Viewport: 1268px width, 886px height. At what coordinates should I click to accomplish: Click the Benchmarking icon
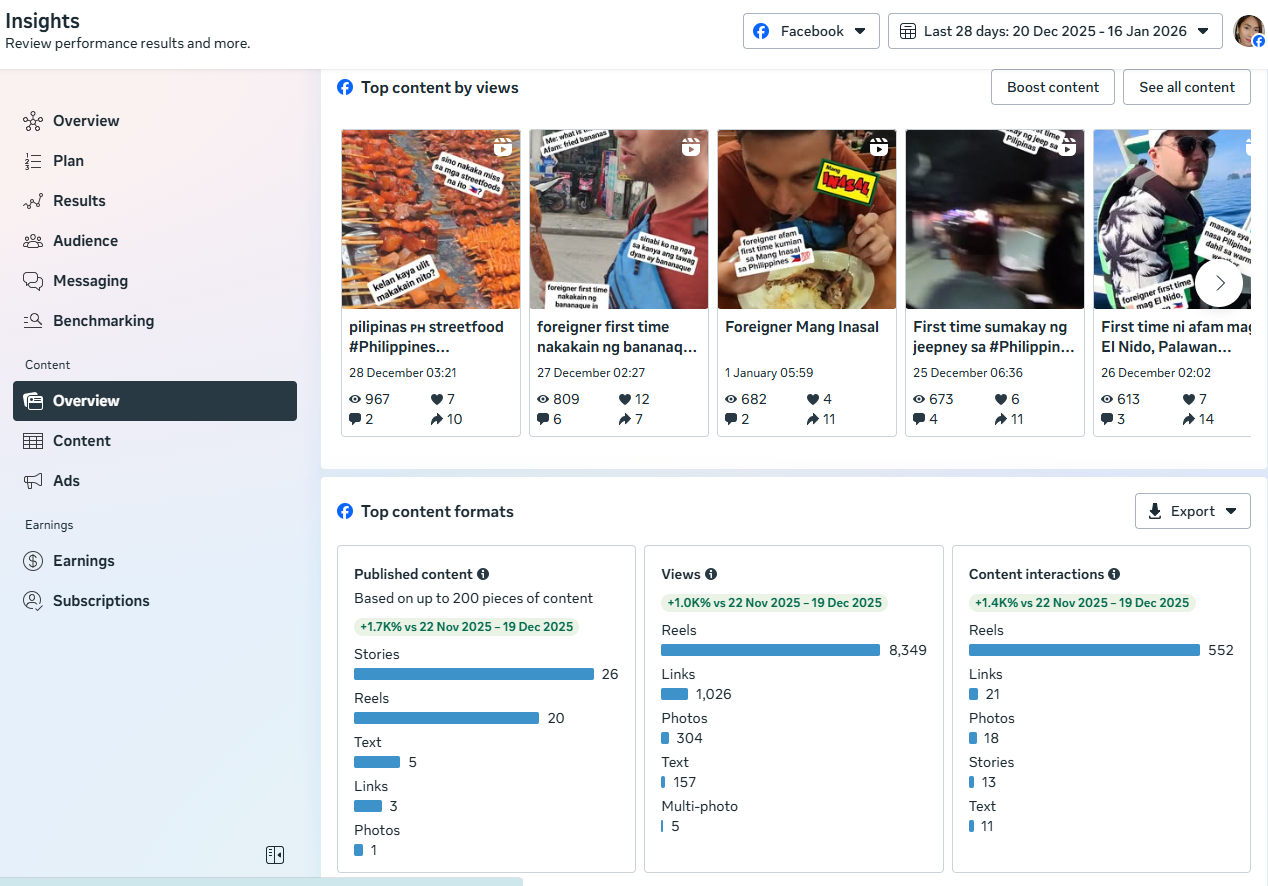pos(33,321)
